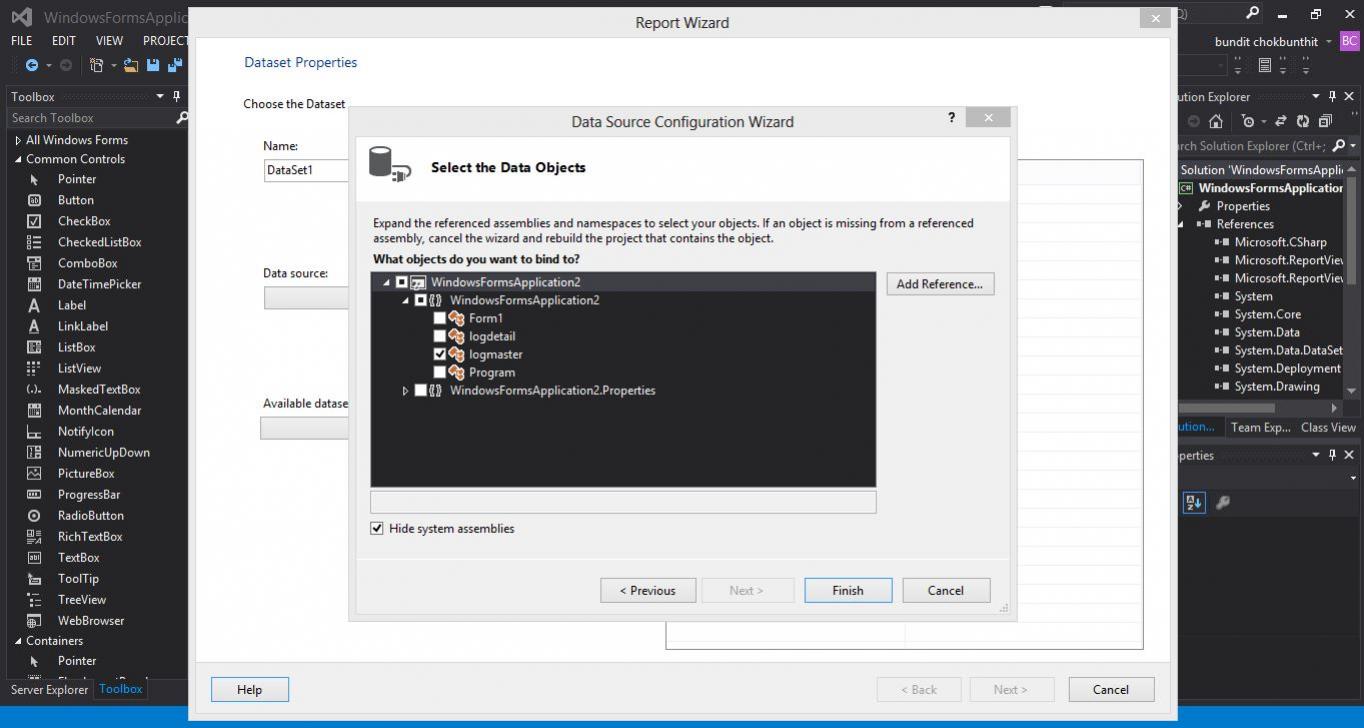This screenshot has height=728, width=1364.
Task: Click the Save icon in Visual Studio toolbar
Action: point(153,65)
